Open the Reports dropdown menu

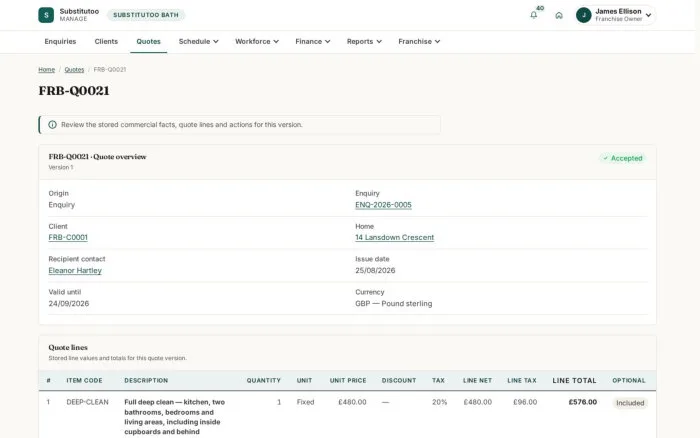(x=364, y=42)
